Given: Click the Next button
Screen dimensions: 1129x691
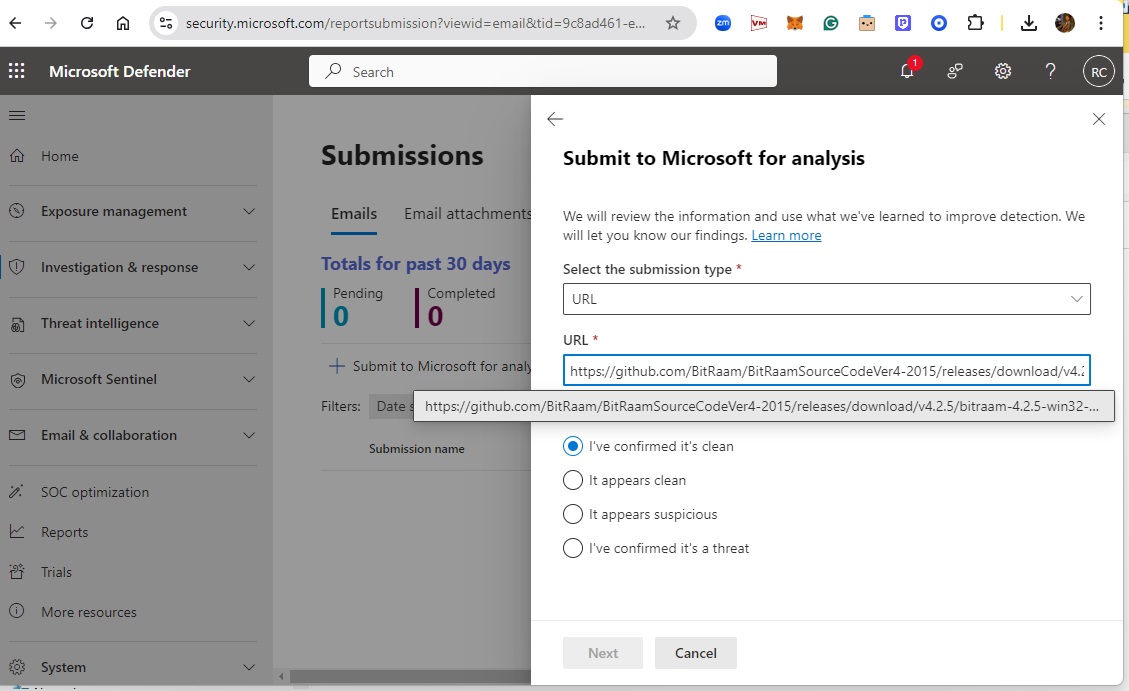Looking at the screenshot, I should [x=603, y=653].
